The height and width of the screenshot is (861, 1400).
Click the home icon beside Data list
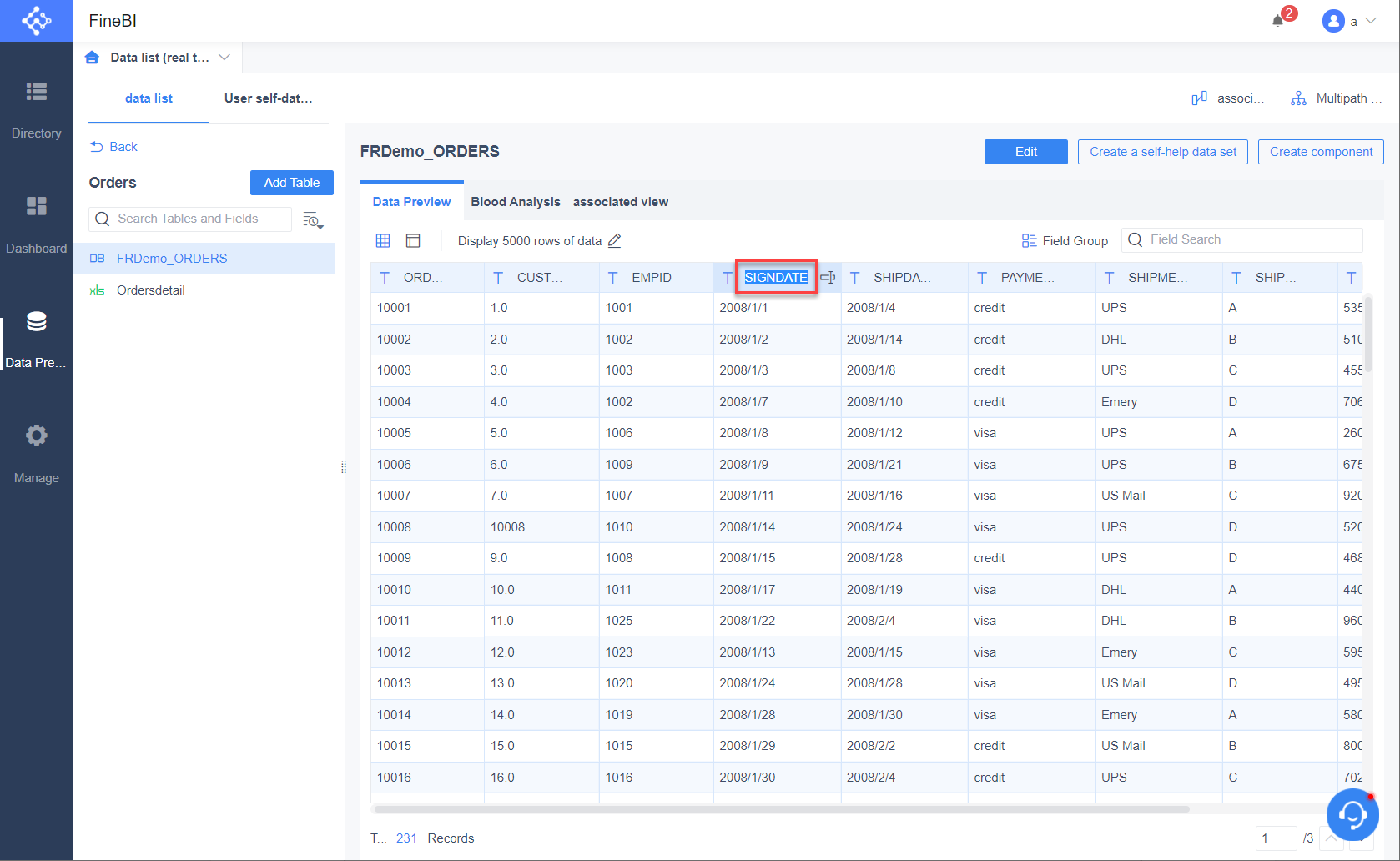pyautogui.click(x=93, y=58)
